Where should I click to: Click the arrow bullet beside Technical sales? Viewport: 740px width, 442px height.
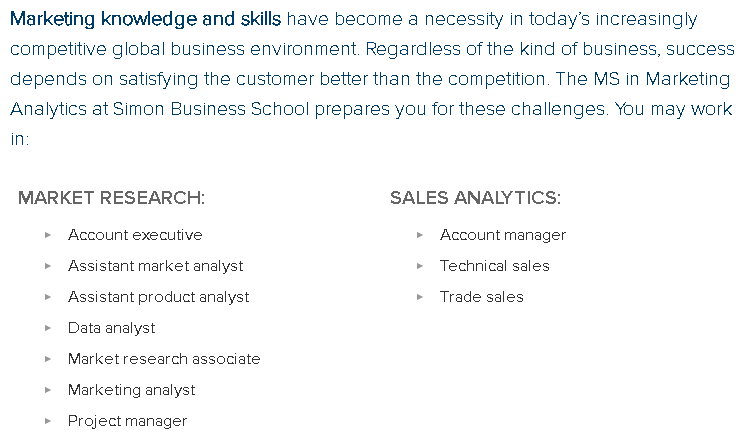pyautogui.click(x=420, y=266)
